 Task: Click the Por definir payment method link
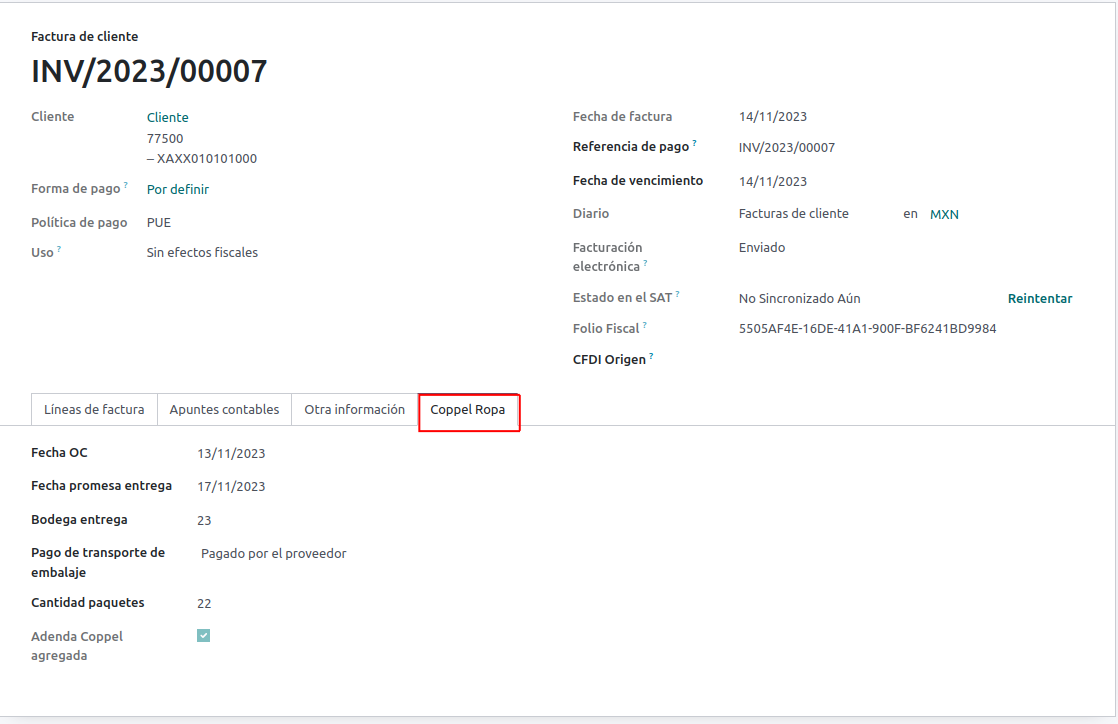(x=178, y=189)
